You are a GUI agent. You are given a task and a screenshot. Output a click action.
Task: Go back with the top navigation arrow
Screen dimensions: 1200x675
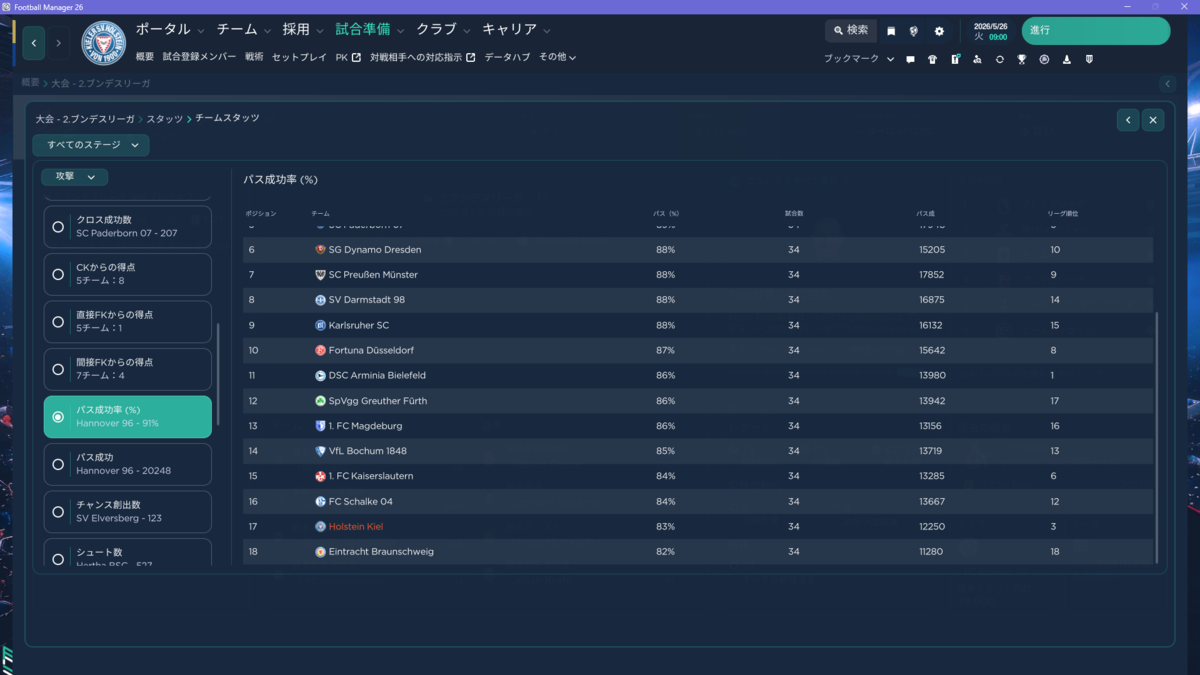[34, 43]
